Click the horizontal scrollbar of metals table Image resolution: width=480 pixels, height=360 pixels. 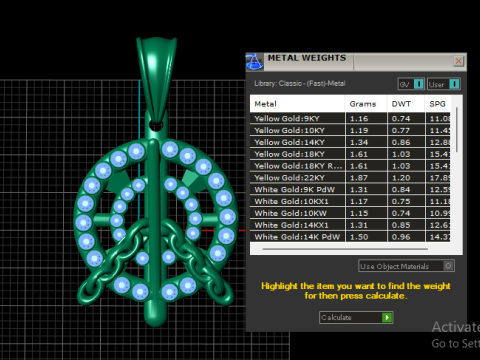[x=345, y=249]
